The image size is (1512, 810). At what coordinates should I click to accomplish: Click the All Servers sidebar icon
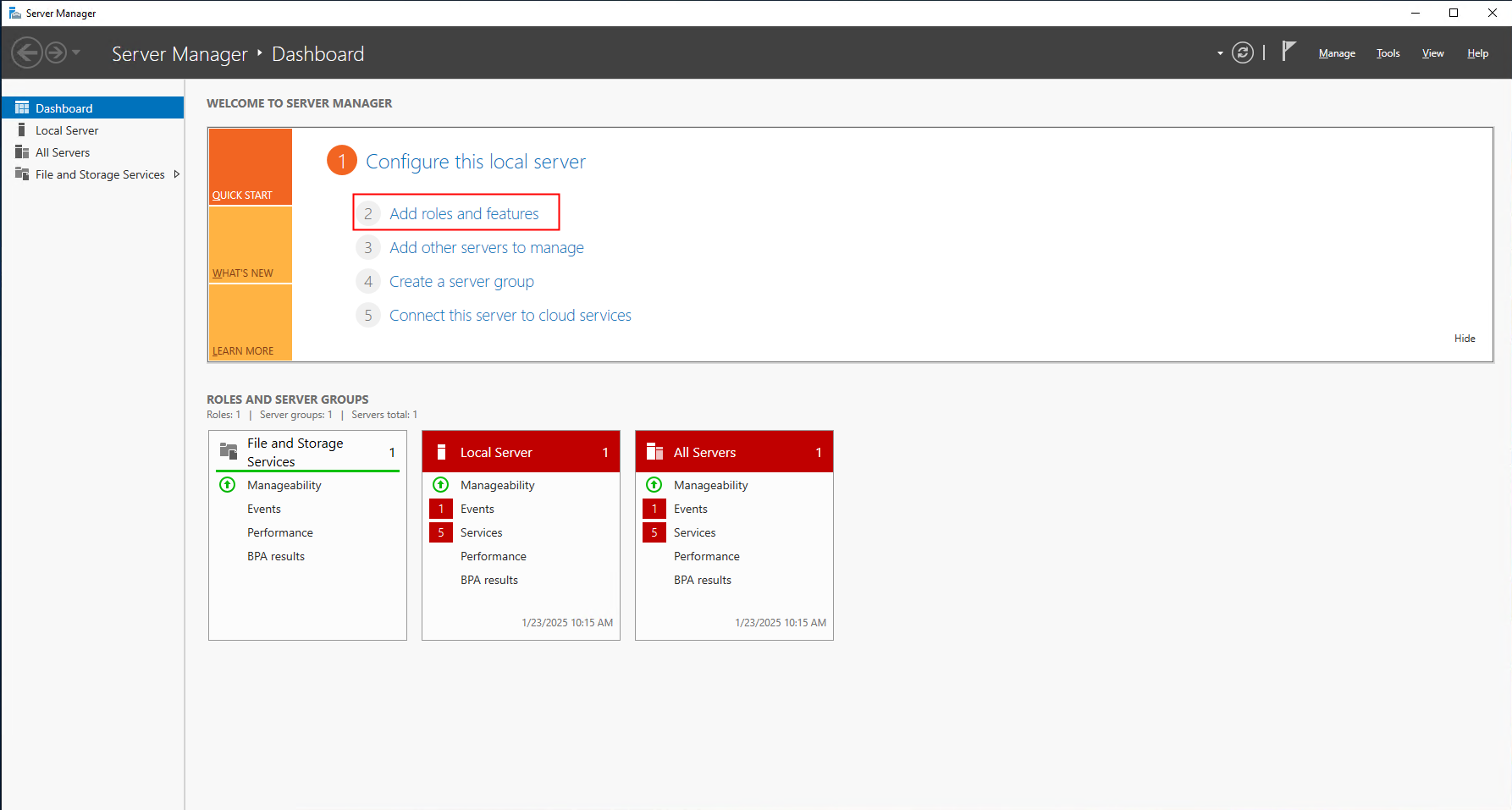pos(22,152)
